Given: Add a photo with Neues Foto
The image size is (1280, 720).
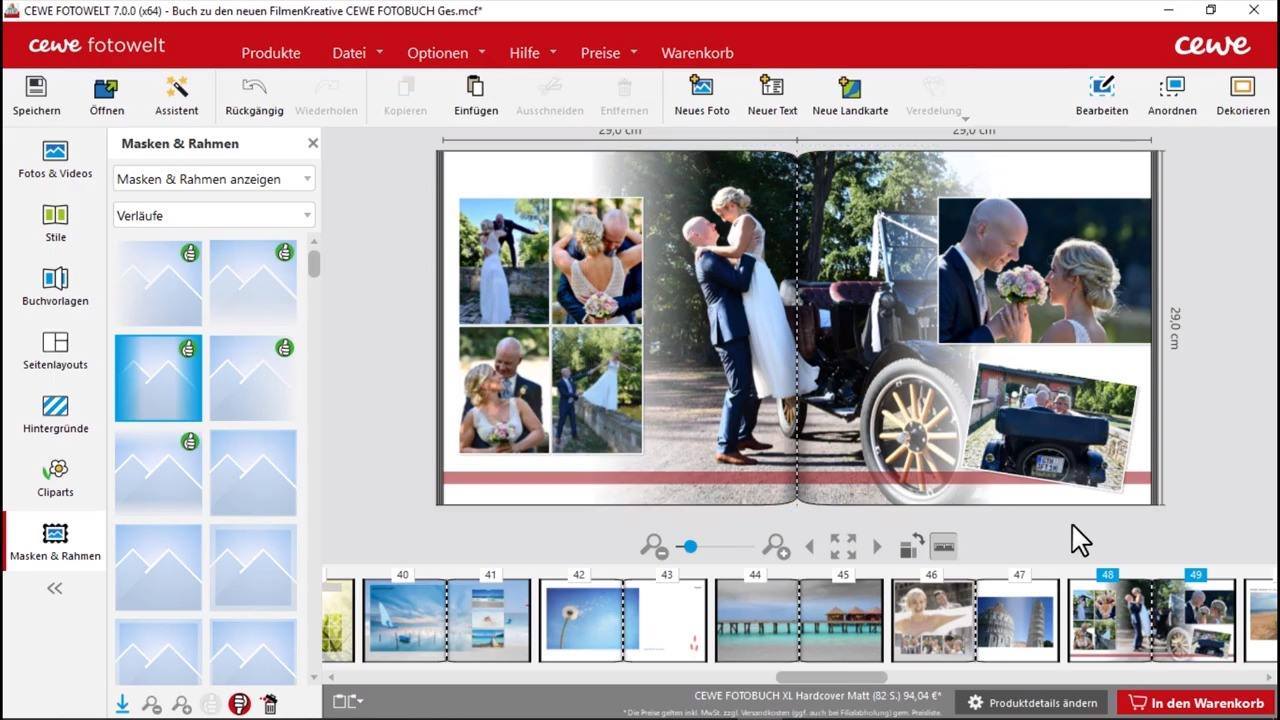Looking at the screenshot, I should click(702, 96).
